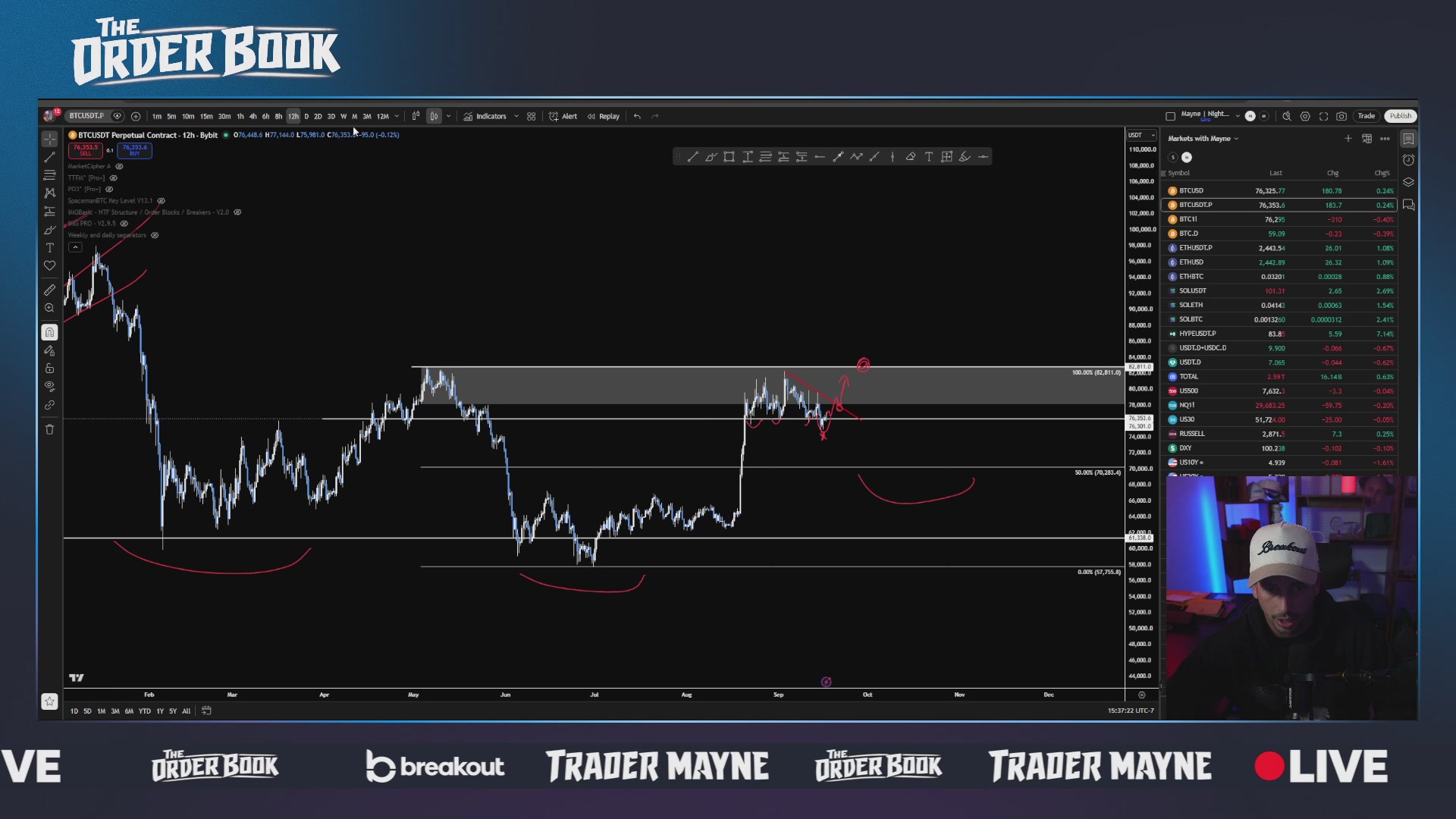The height and width of the screenshot is (819, 1456).
Task: Switch to the D daily timeframe
Action: [306, 116]
